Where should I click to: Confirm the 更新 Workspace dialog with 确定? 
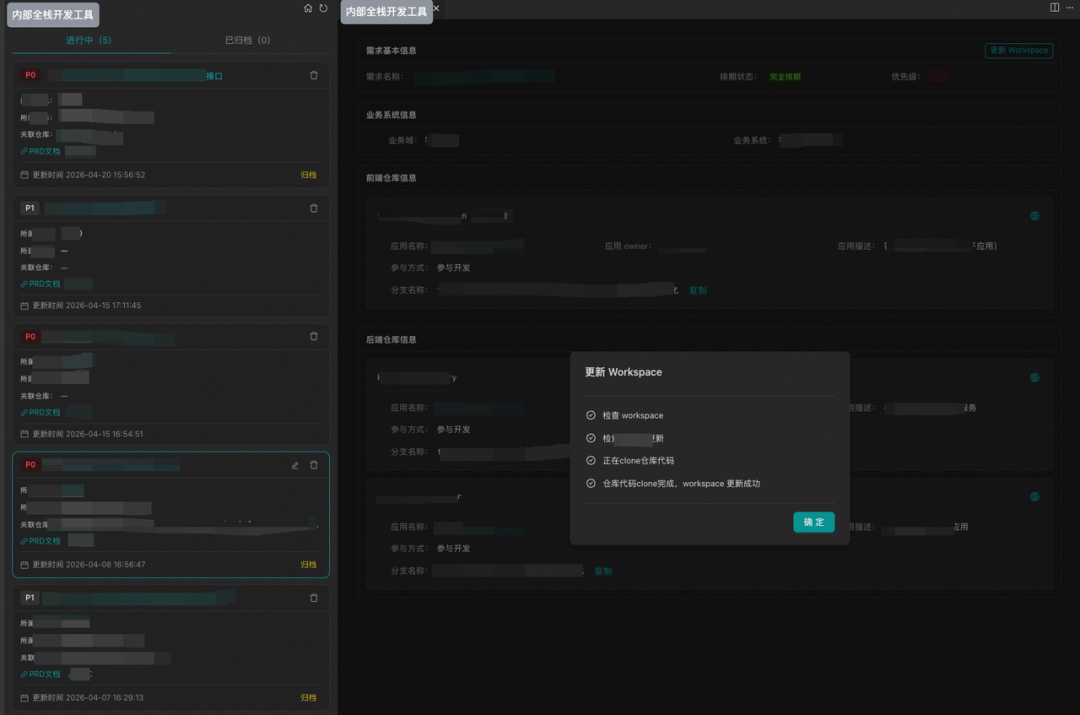(813, 522)
